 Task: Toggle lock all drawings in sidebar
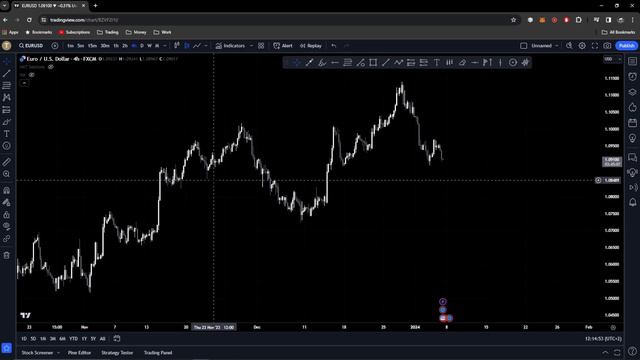[x=7, y=215]
